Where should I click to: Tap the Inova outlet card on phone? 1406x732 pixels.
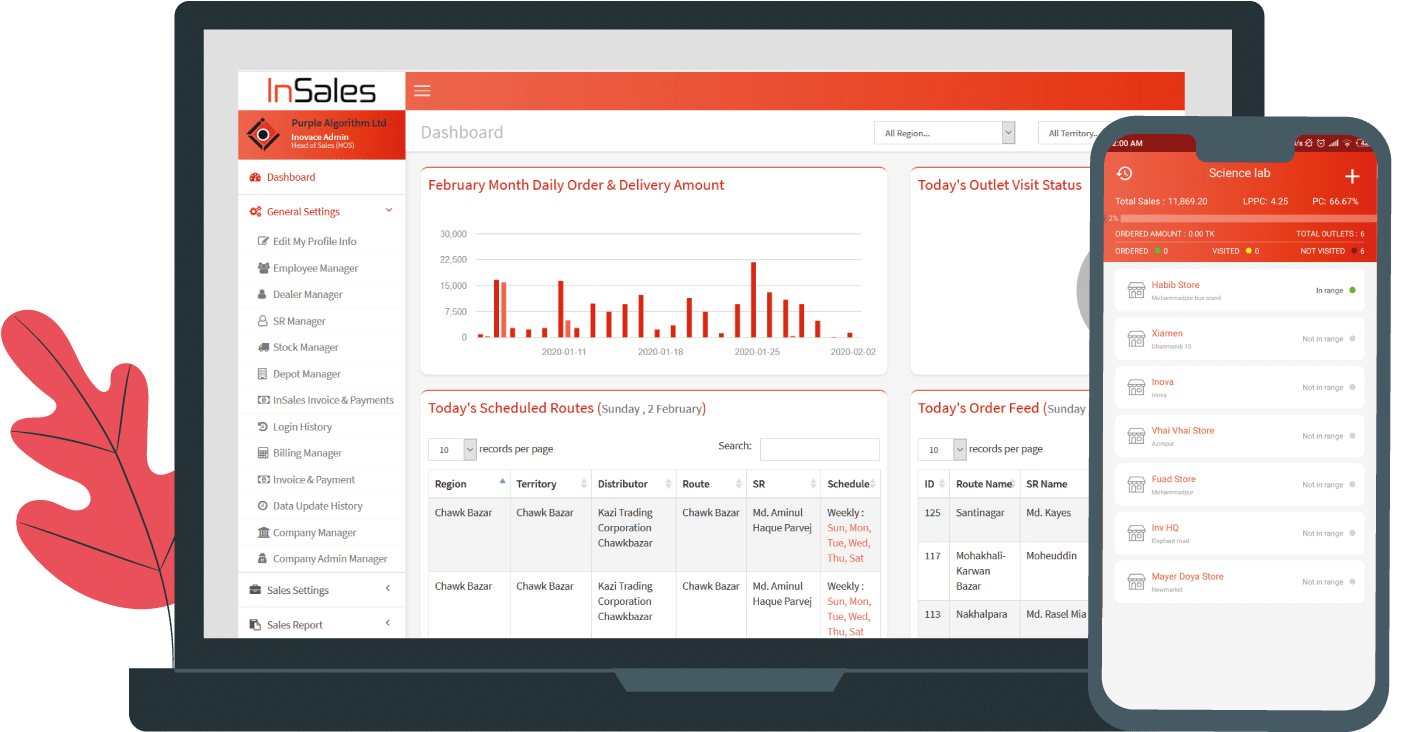point(1240,387)
